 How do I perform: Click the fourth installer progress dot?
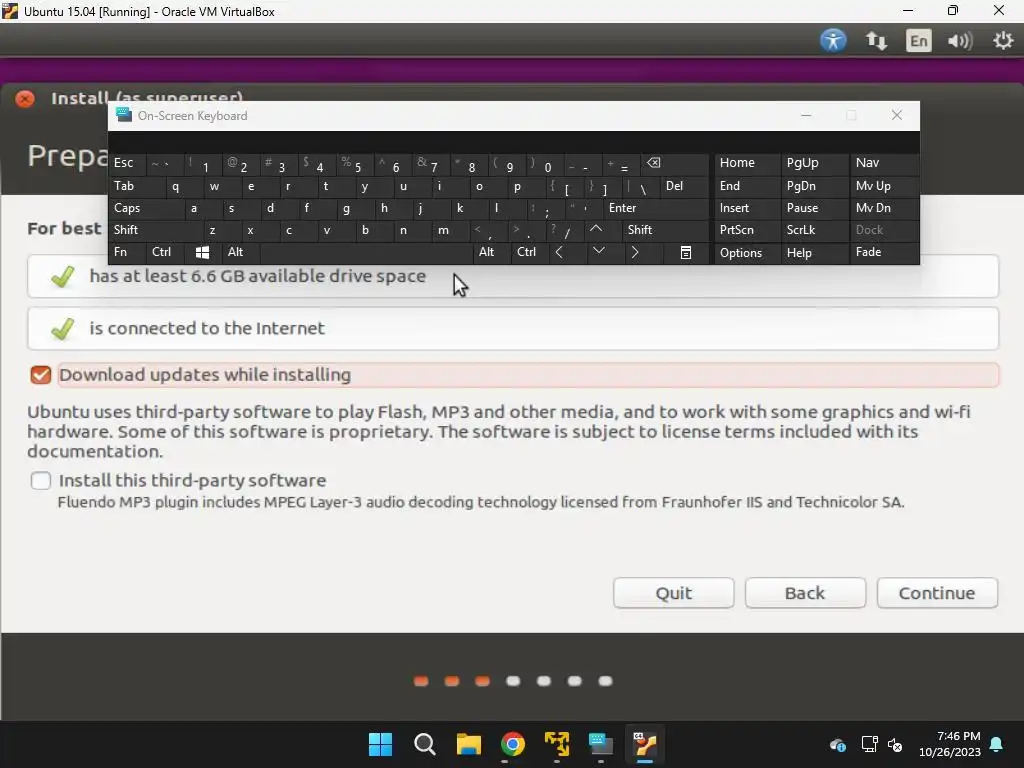(x=513, y=681)
